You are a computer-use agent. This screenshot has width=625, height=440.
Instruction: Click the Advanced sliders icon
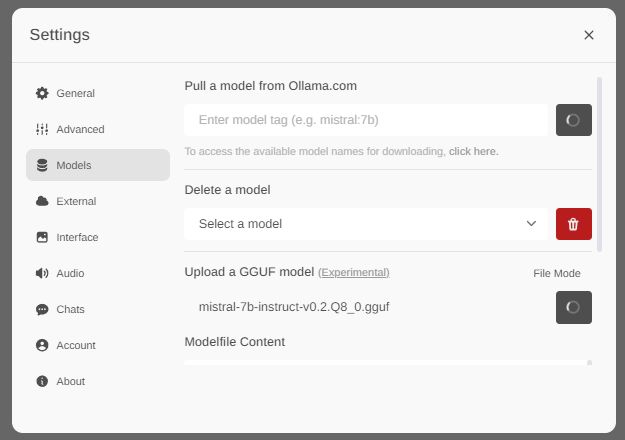point(42,129)
